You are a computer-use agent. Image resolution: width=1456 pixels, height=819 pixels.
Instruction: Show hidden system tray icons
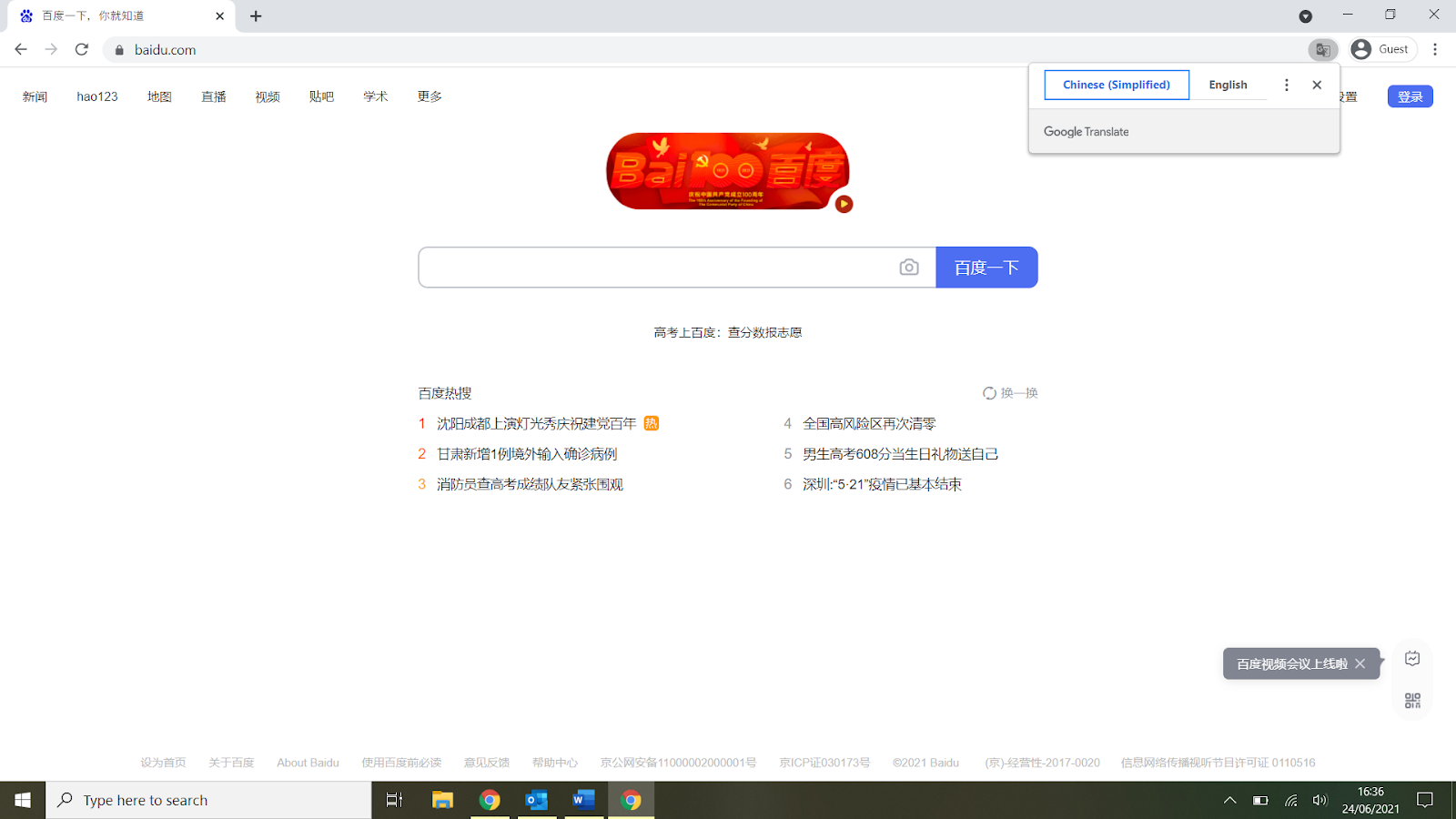tap(1229, 800)
